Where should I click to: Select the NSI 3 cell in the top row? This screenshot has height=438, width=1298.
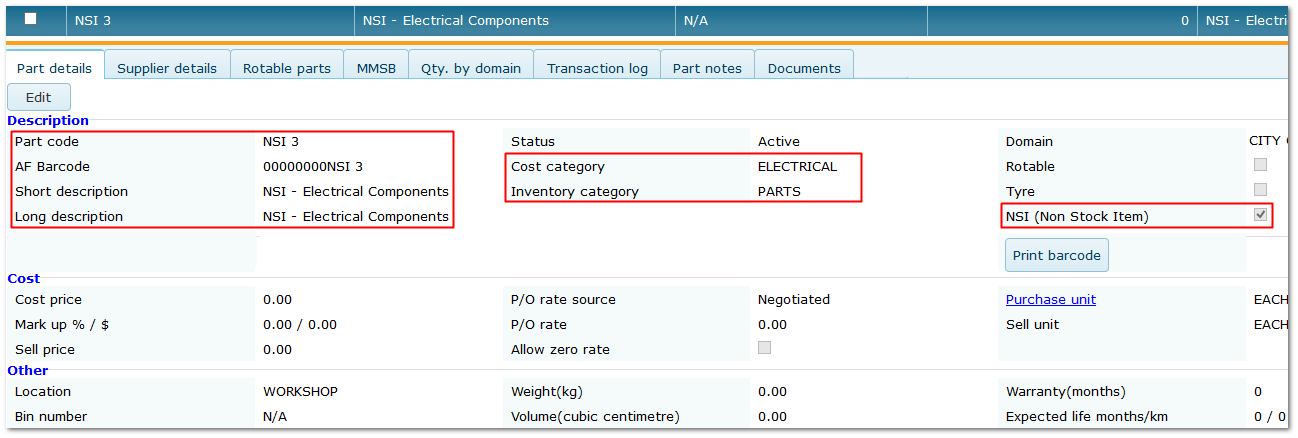point(93,20)
